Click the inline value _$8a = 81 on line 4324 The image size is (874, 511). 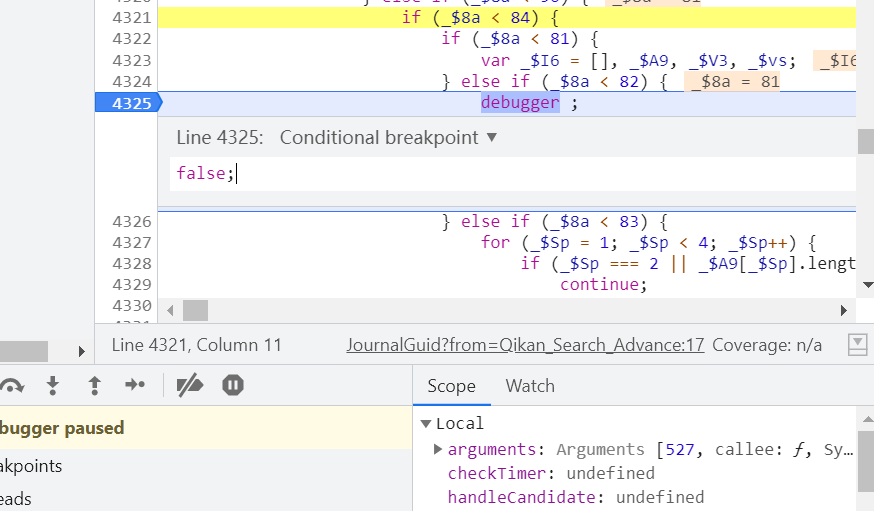732,82
